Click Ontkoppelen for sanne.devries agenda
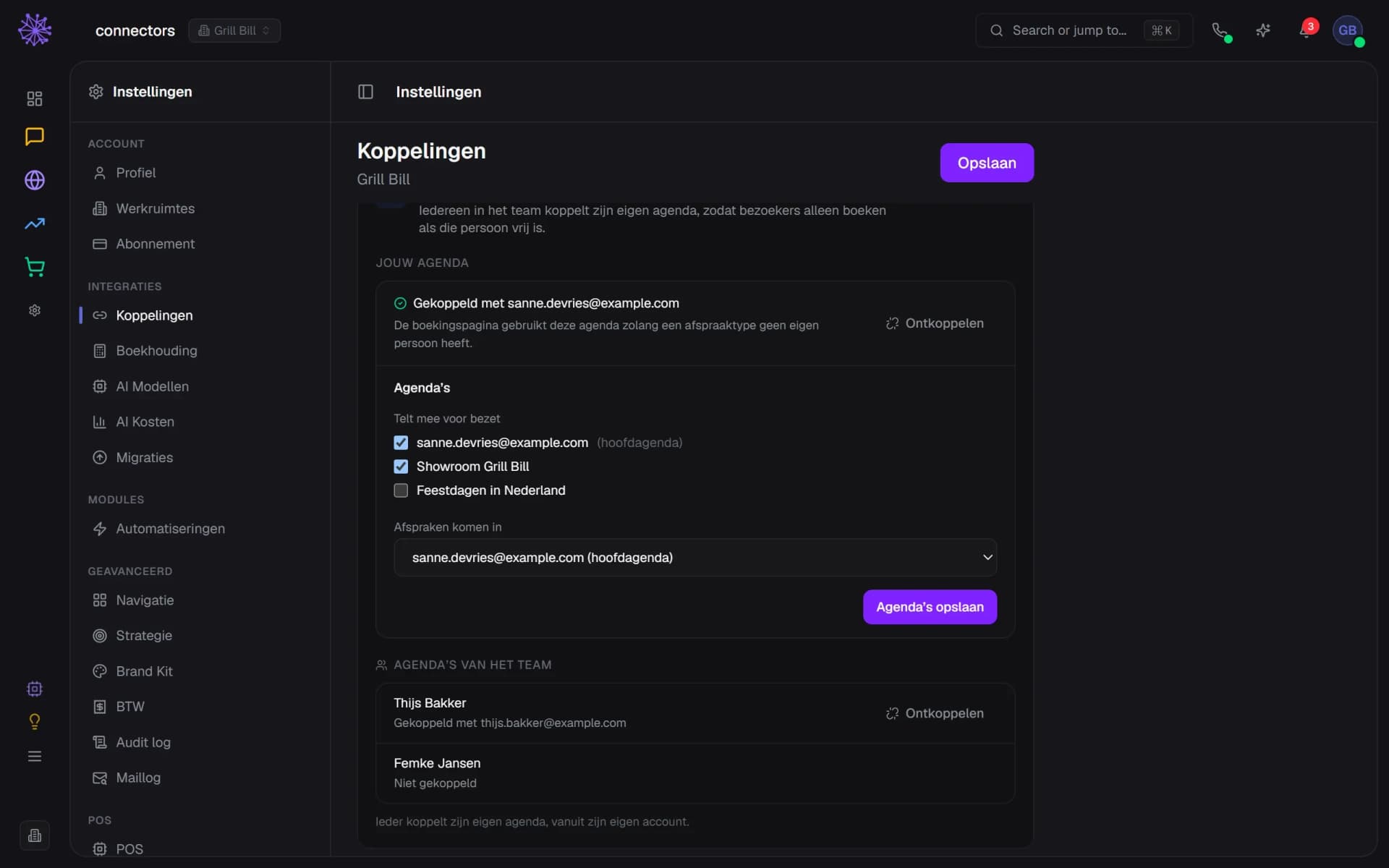This screenshot has height=868, width=1389. pos(935,323)
